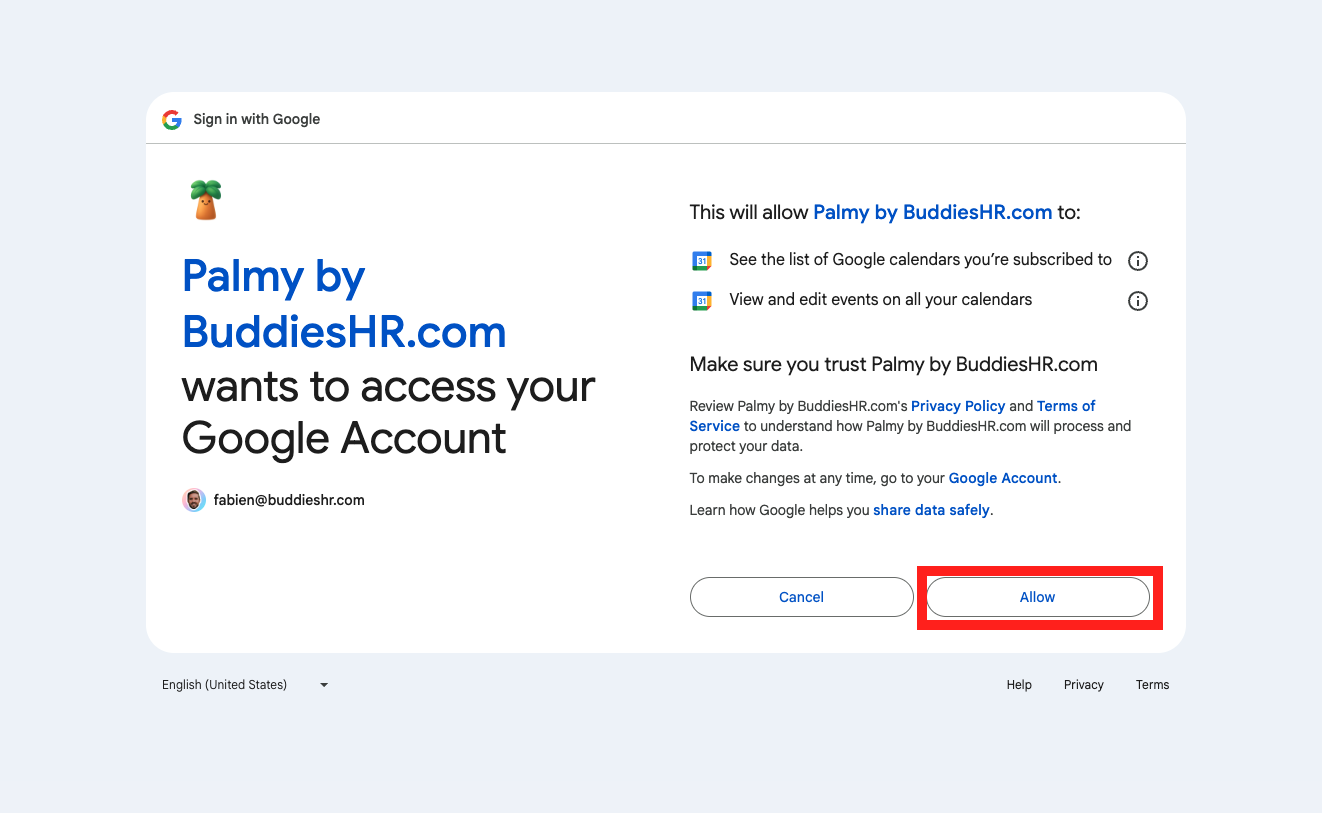Click the Allow button
This screenshot has width=1322, height=813.
click(x=1037, y=597)
